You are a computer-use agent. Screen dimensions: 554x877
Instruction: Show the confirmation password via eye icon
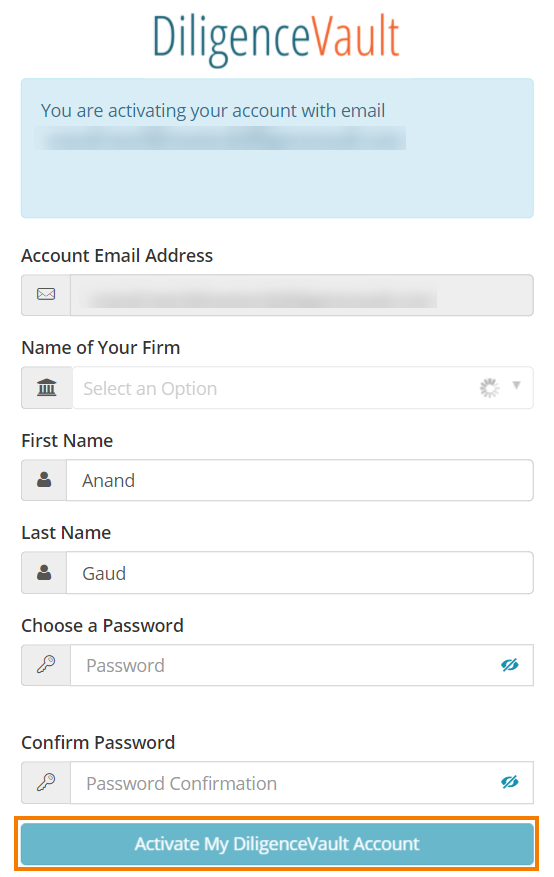click(x=510, y=782)
